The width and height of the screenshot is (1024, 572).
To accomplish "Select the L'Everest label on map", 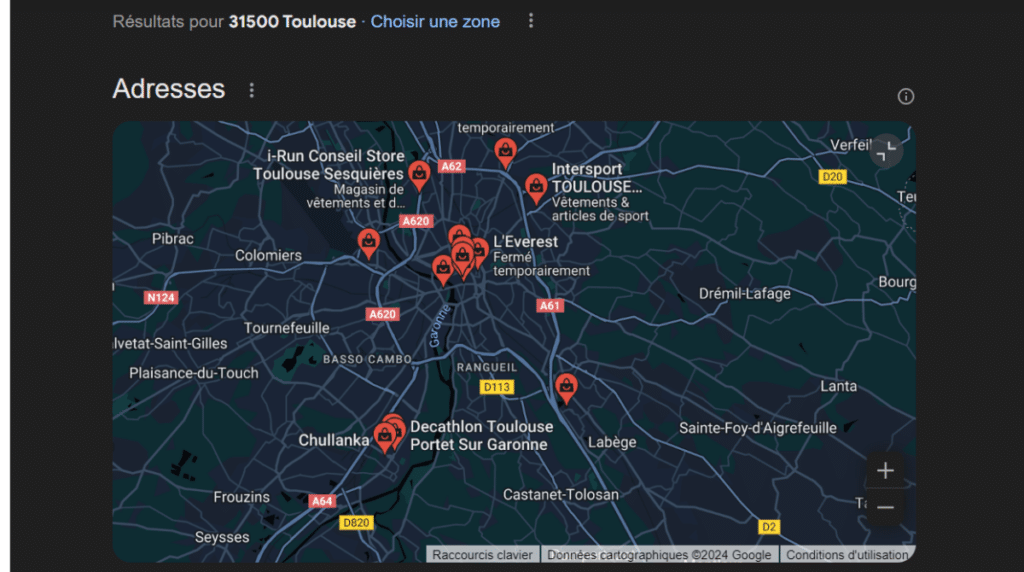I will 526,242.
